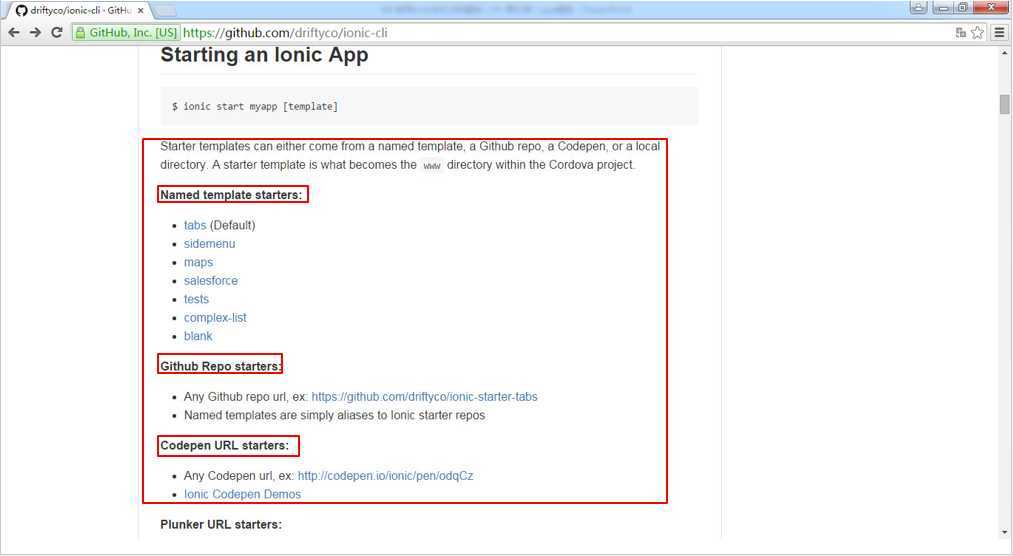
Task: Click the GitHub, Inc. [US] certificate label
Action: pyautogui.click(x=133, y=33)
